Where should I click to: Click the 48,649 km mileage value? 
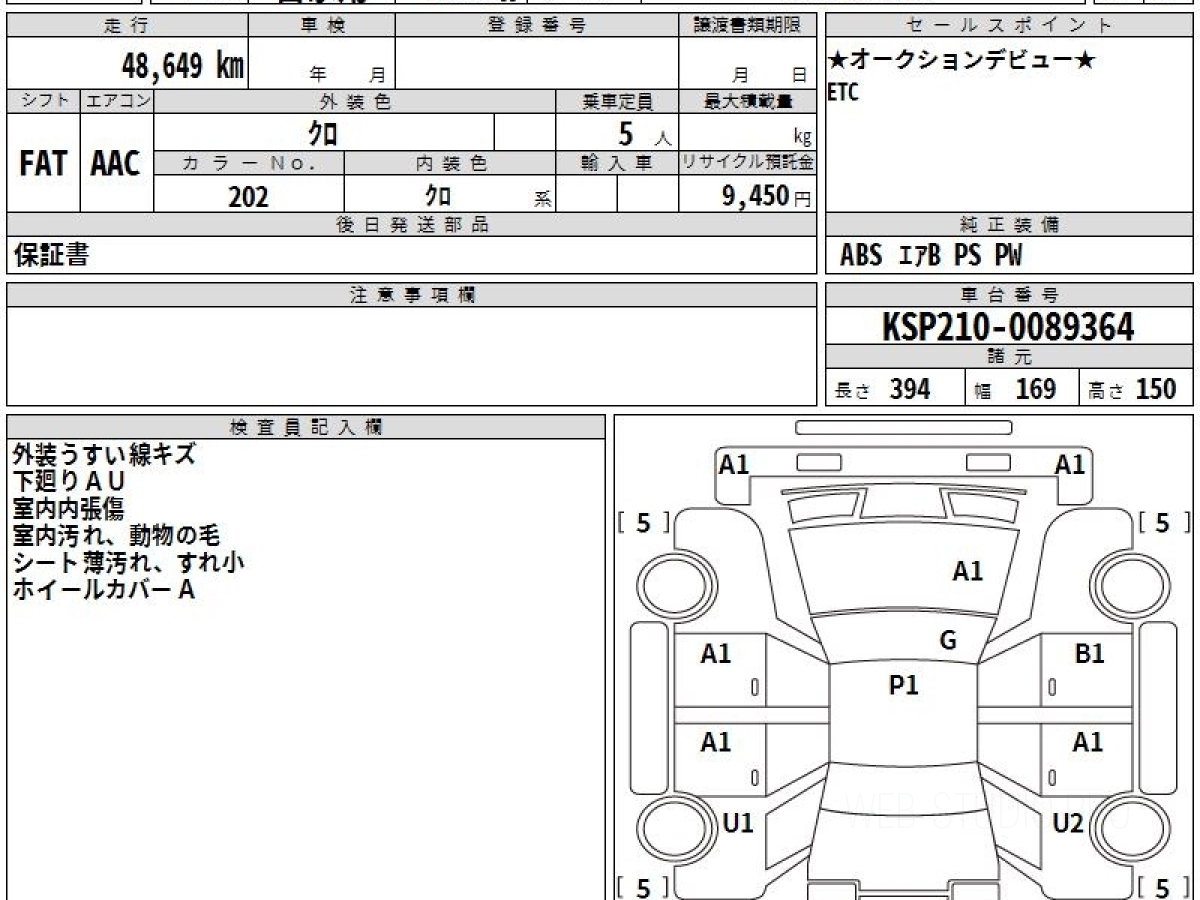point(183,66)
